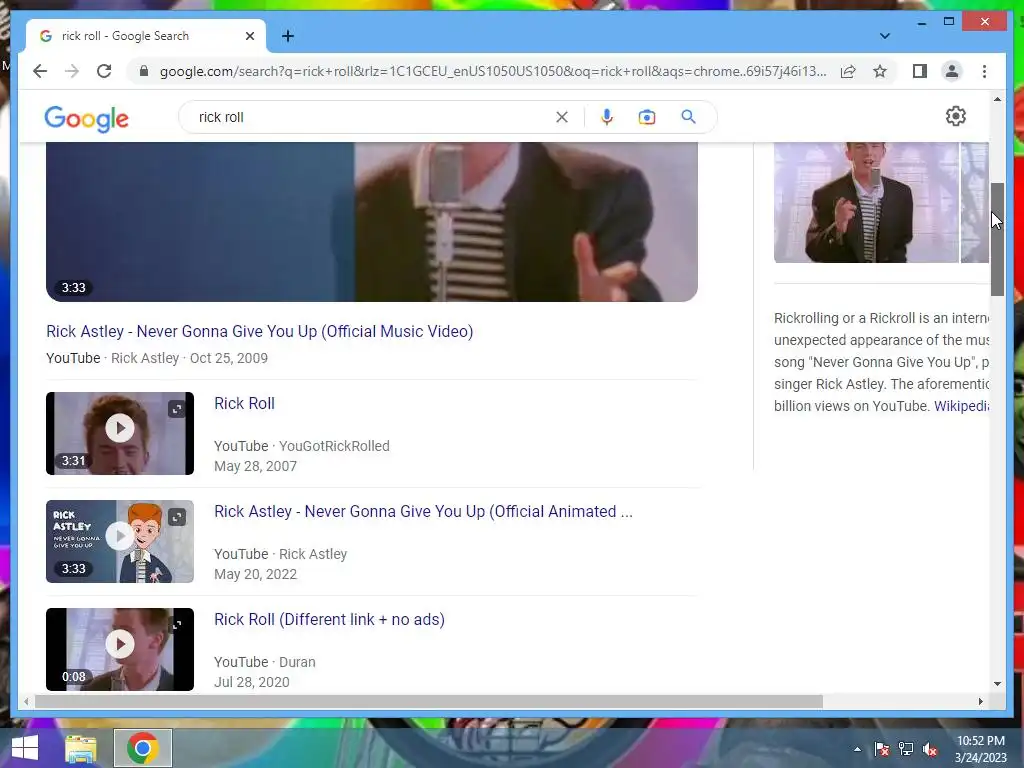Click the browser forward arrow
The image size is (1024, 768).
(x=72, y=71)
